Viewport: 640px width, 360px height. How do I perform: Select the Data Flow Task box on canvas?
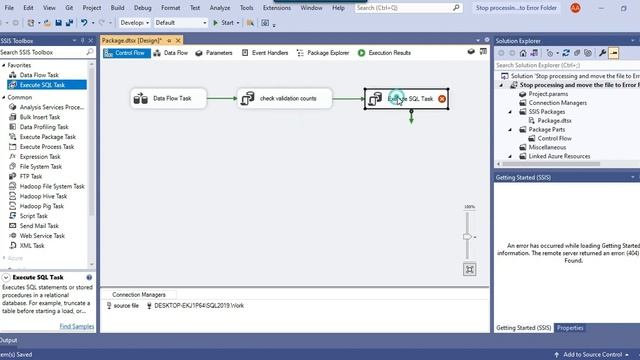pos(168,98)
